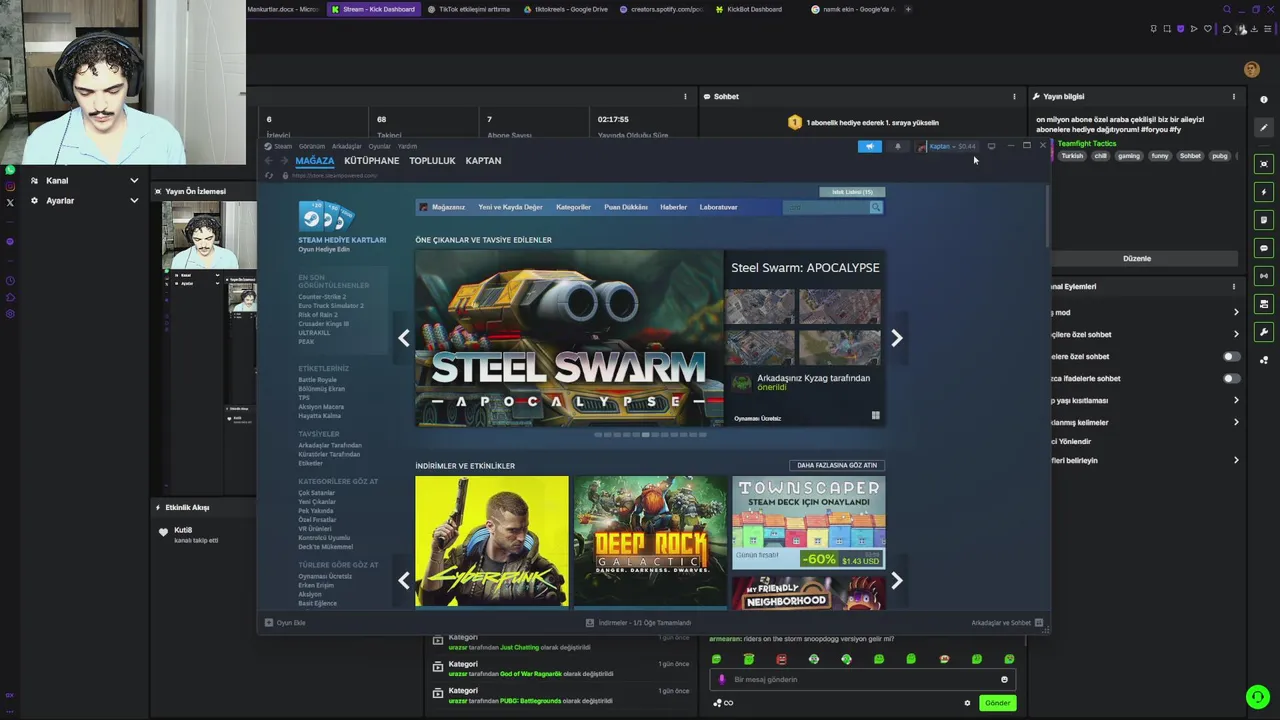Show next featured game with right arrow
This screenshot has height=720, width=1280.
click(x=897, y=338)
